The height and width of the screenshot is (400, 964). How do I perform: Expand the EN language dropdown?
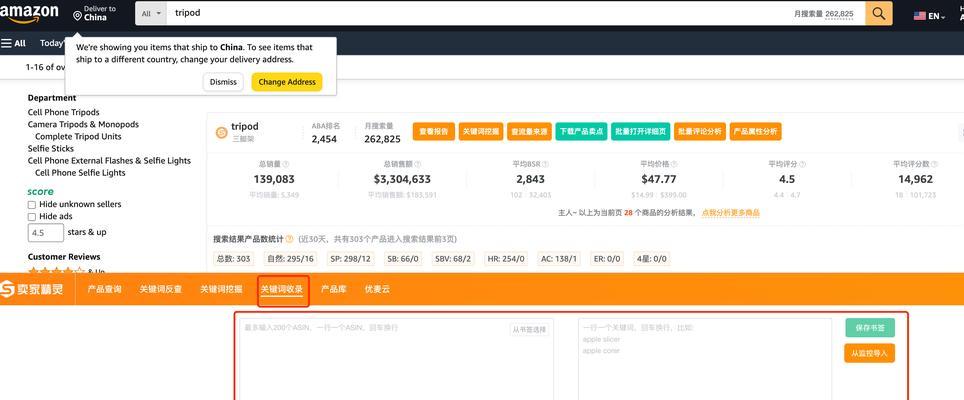click(x=938, y=17)
